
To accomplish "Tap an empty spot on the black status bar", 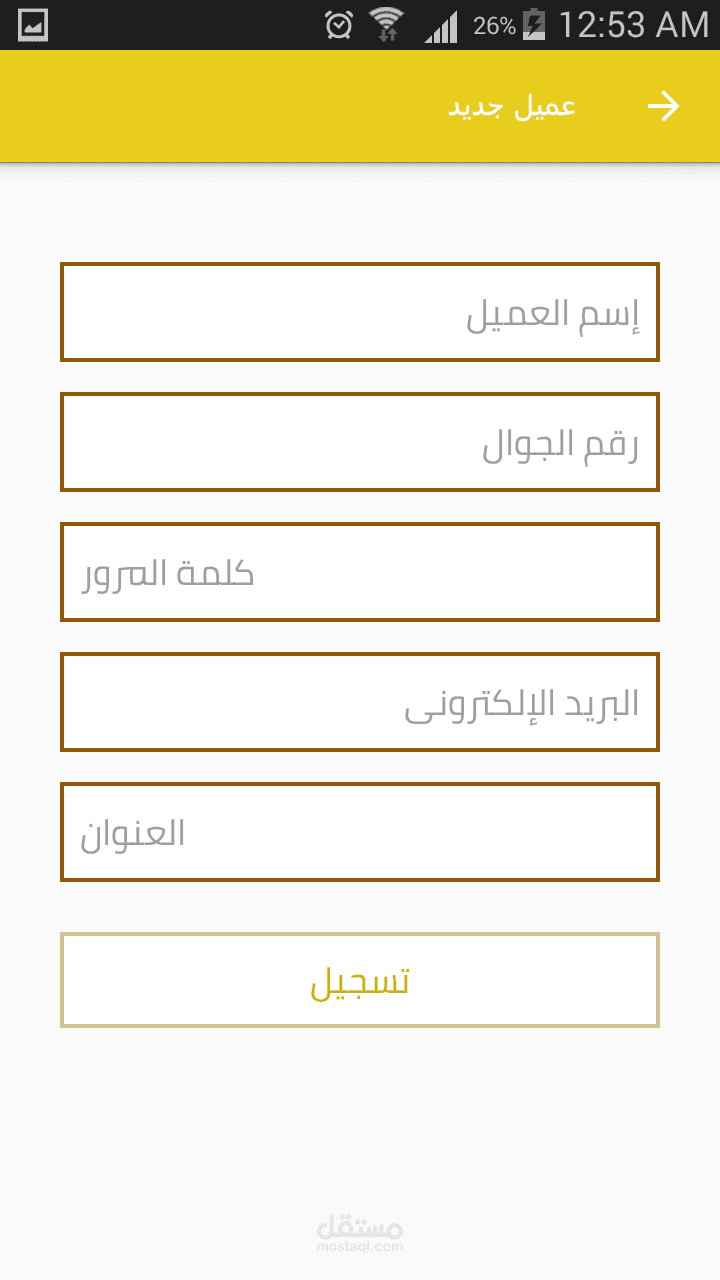I will coord(180,25).
